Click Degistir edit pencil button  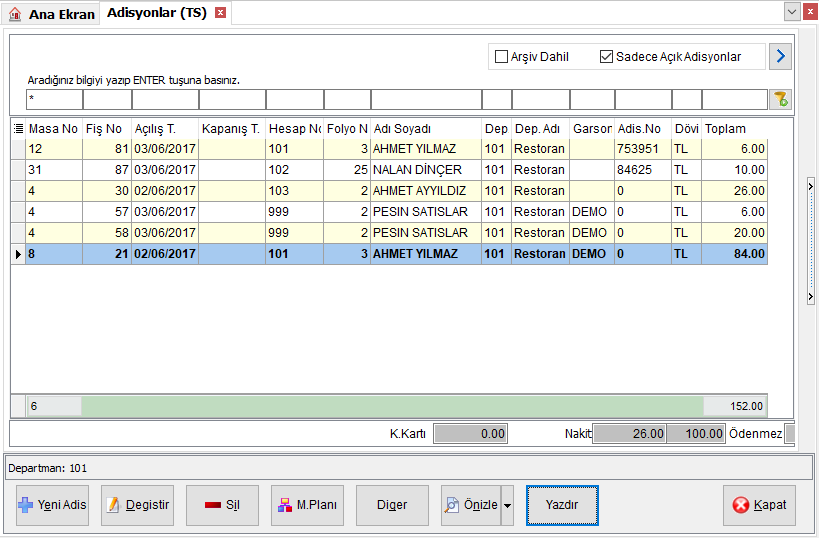(x=137, y=505)
